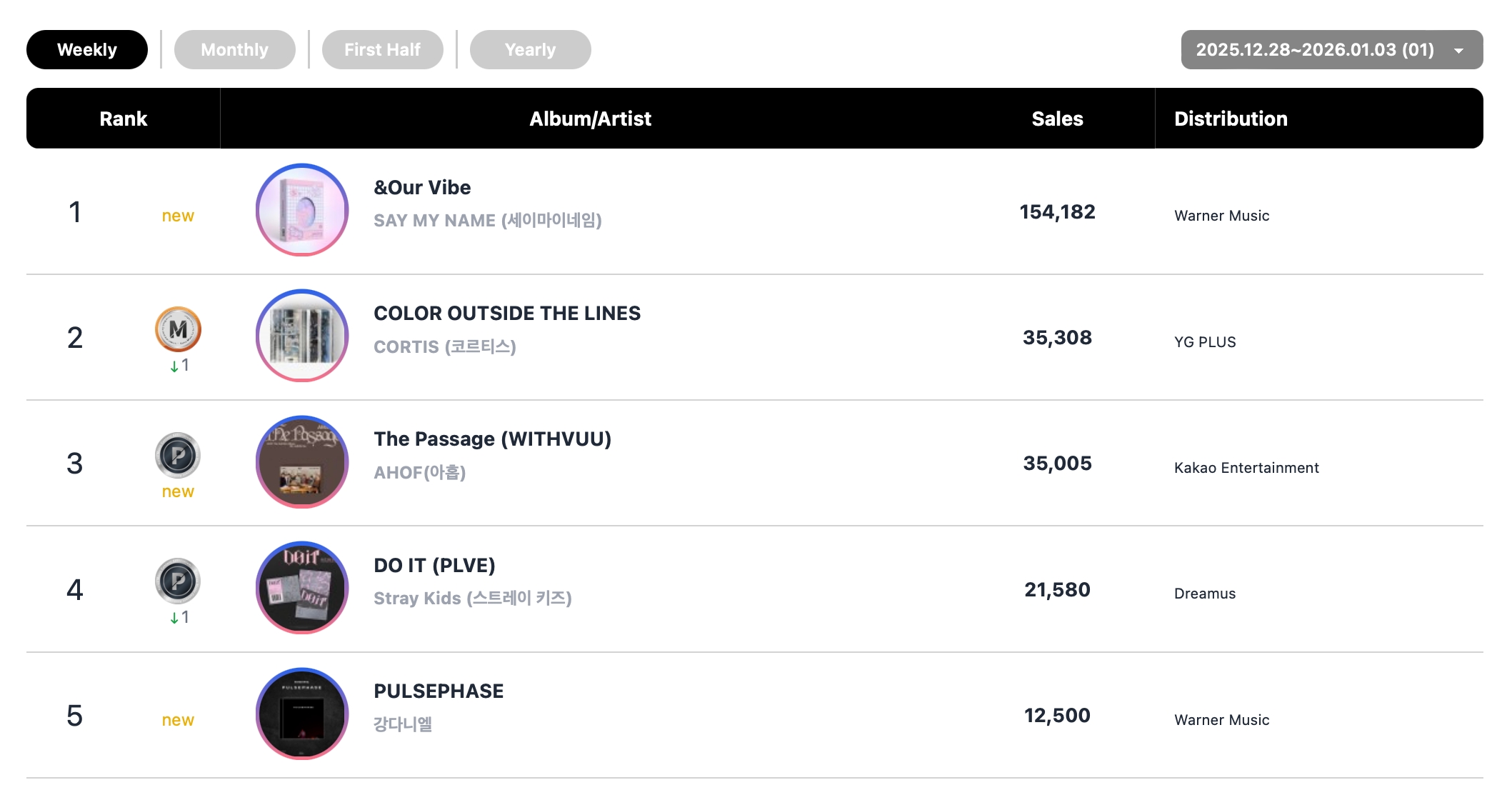
Task: Select the Yearly chart tab
Action: point(530,50)
